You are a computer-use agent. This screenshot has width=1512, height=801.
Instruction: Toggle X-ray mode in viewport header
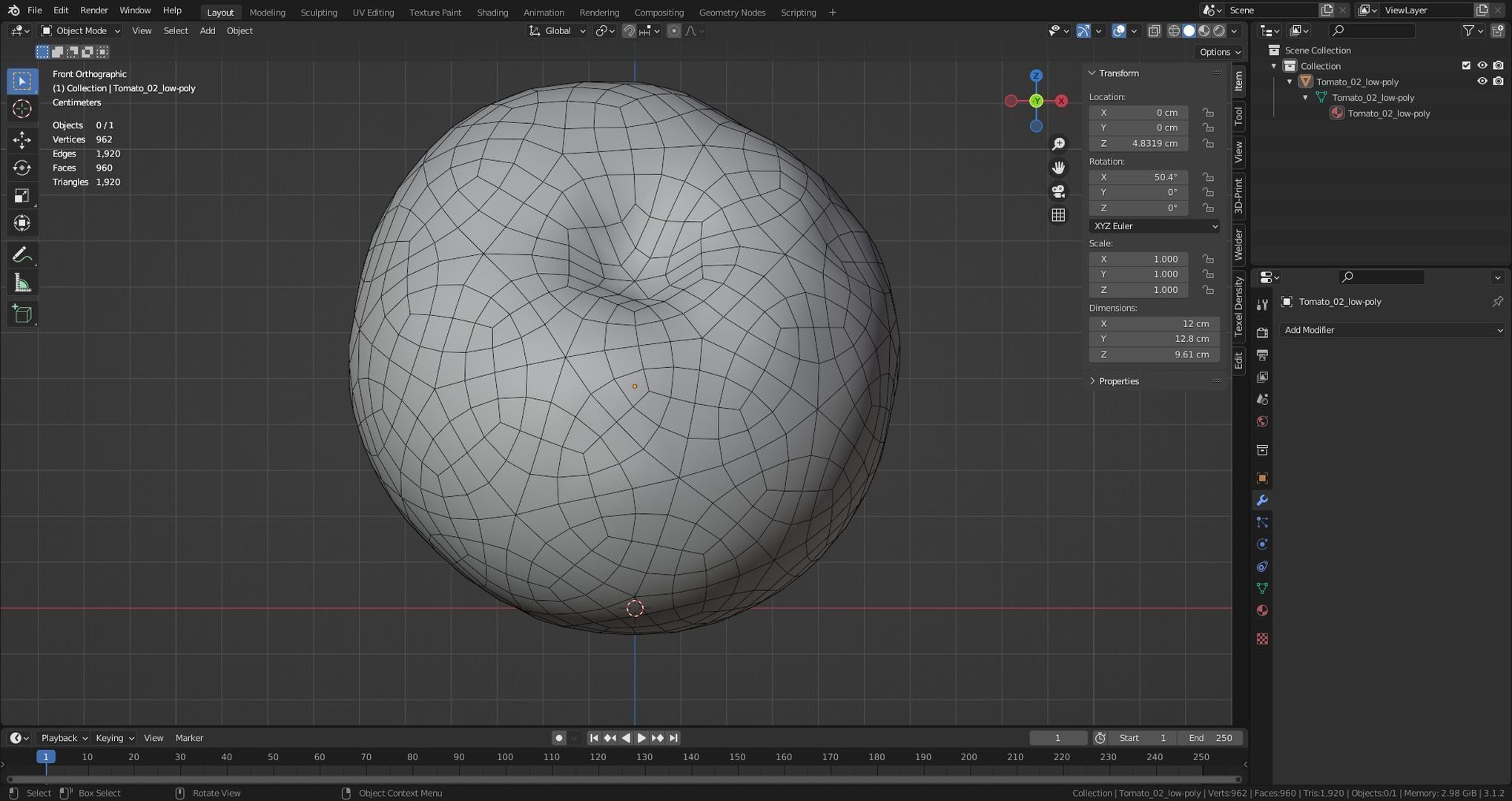coord(1154,30)
